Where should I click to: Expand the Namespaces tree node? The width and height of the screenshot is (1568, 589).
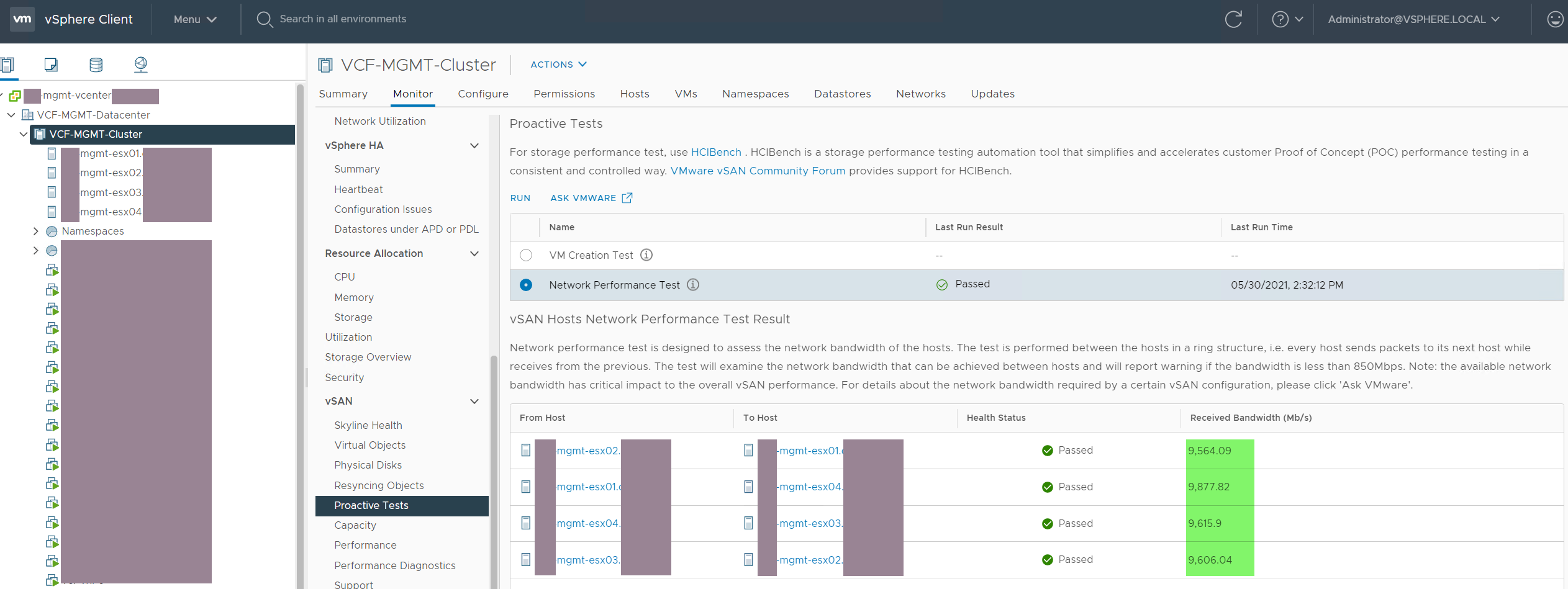pyautogui.click(x=35, y=232)
